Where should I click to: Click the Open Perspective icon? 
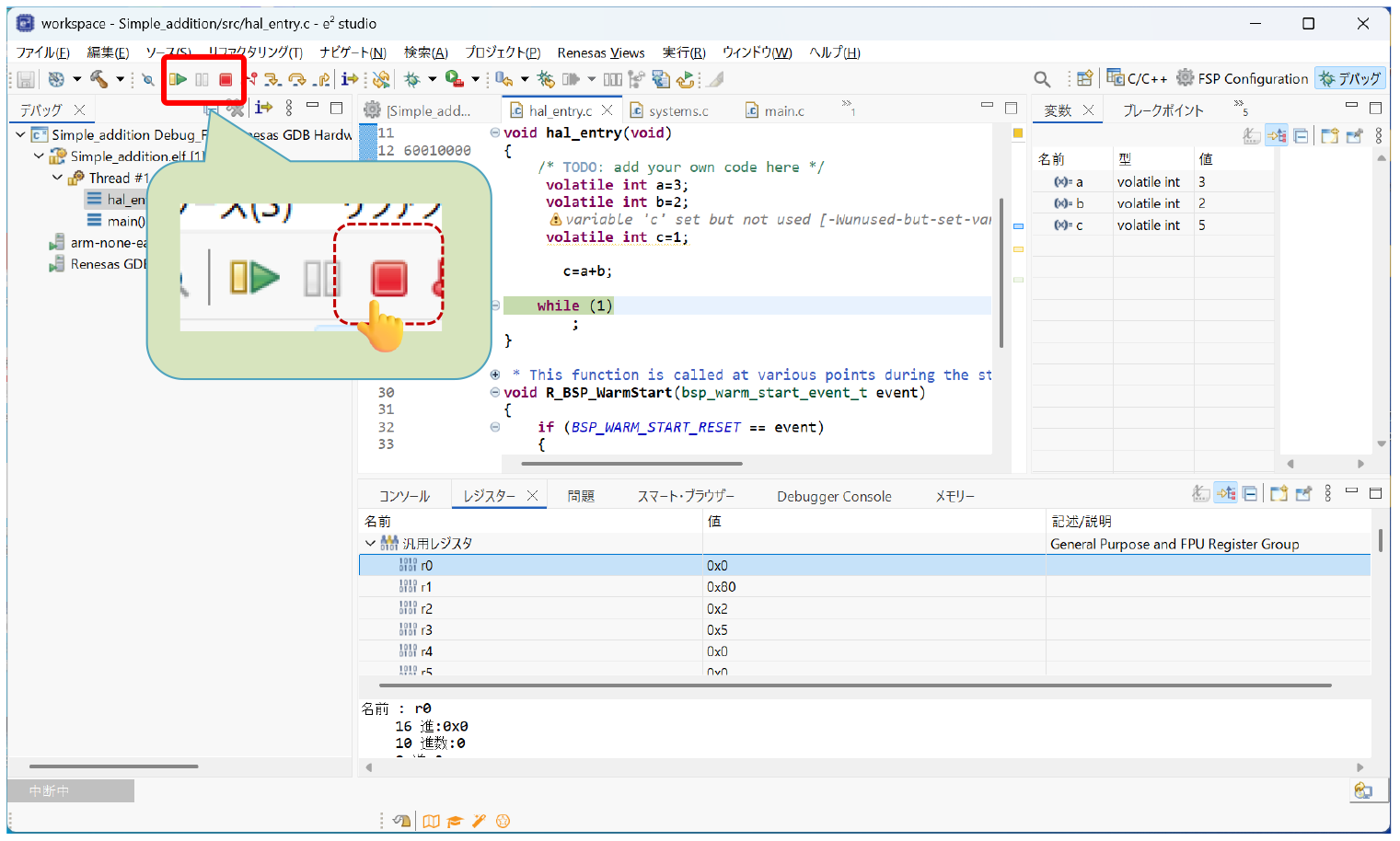1085,79
